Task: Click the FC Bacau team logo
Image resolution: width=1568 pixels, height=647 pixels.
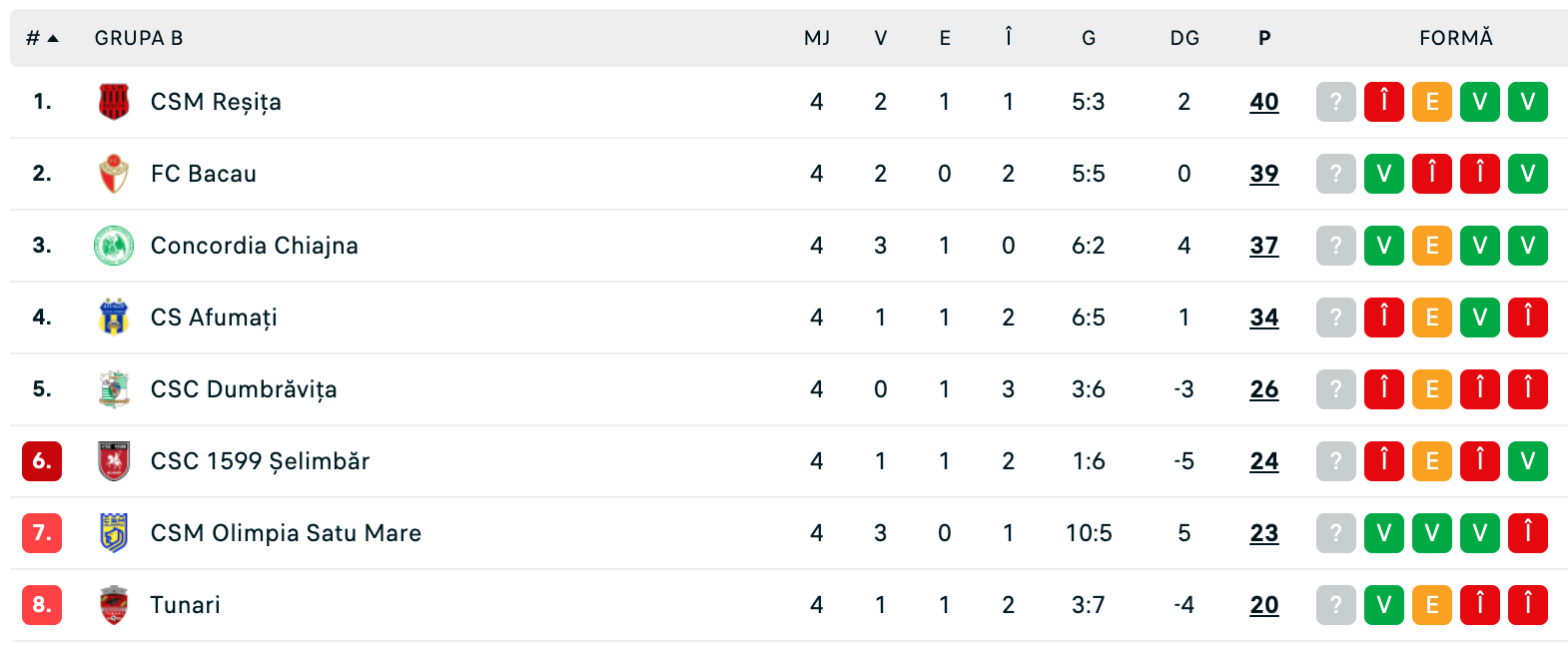Action: [x=114, y=174]
